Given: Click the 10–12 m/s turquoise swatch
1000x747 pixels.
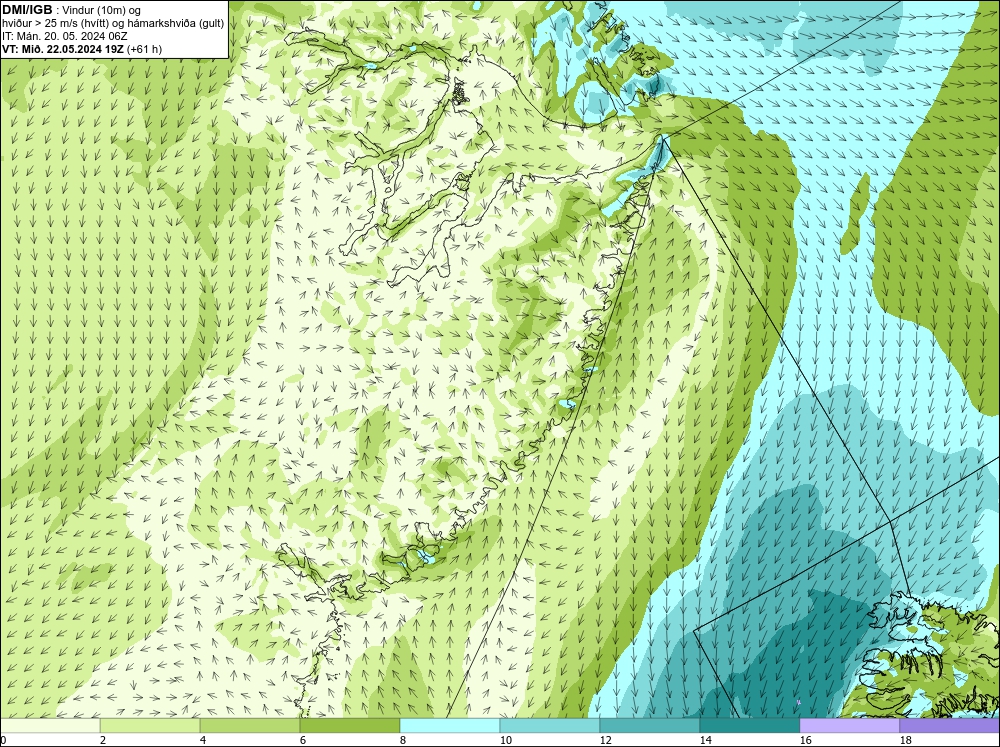Looking at the screenshot, I should coord(550,725).
